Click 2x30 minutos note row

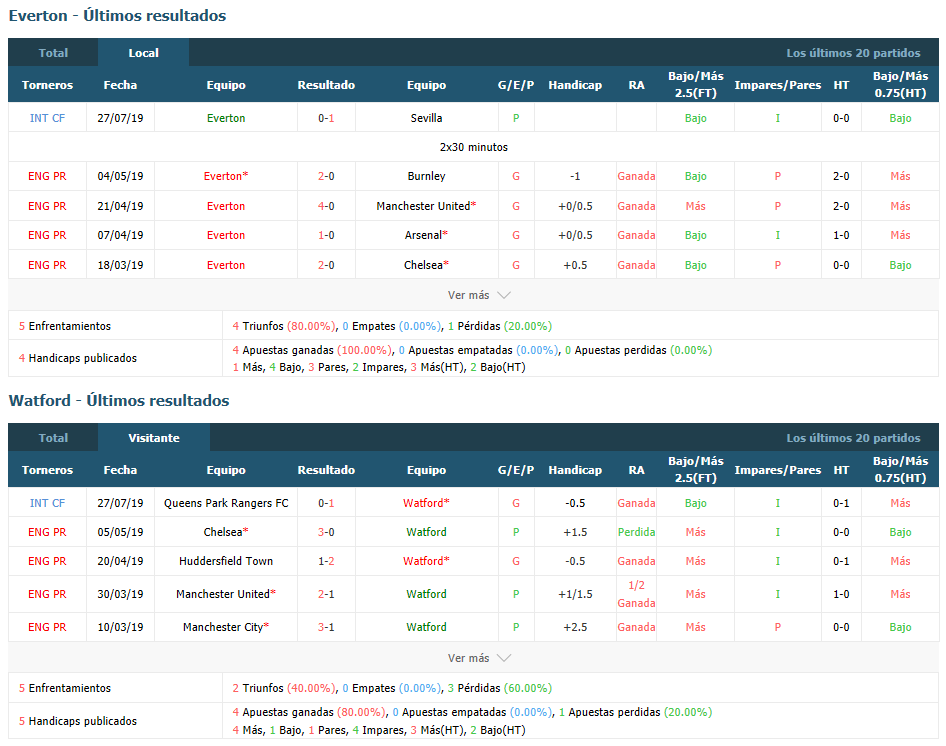474,147
